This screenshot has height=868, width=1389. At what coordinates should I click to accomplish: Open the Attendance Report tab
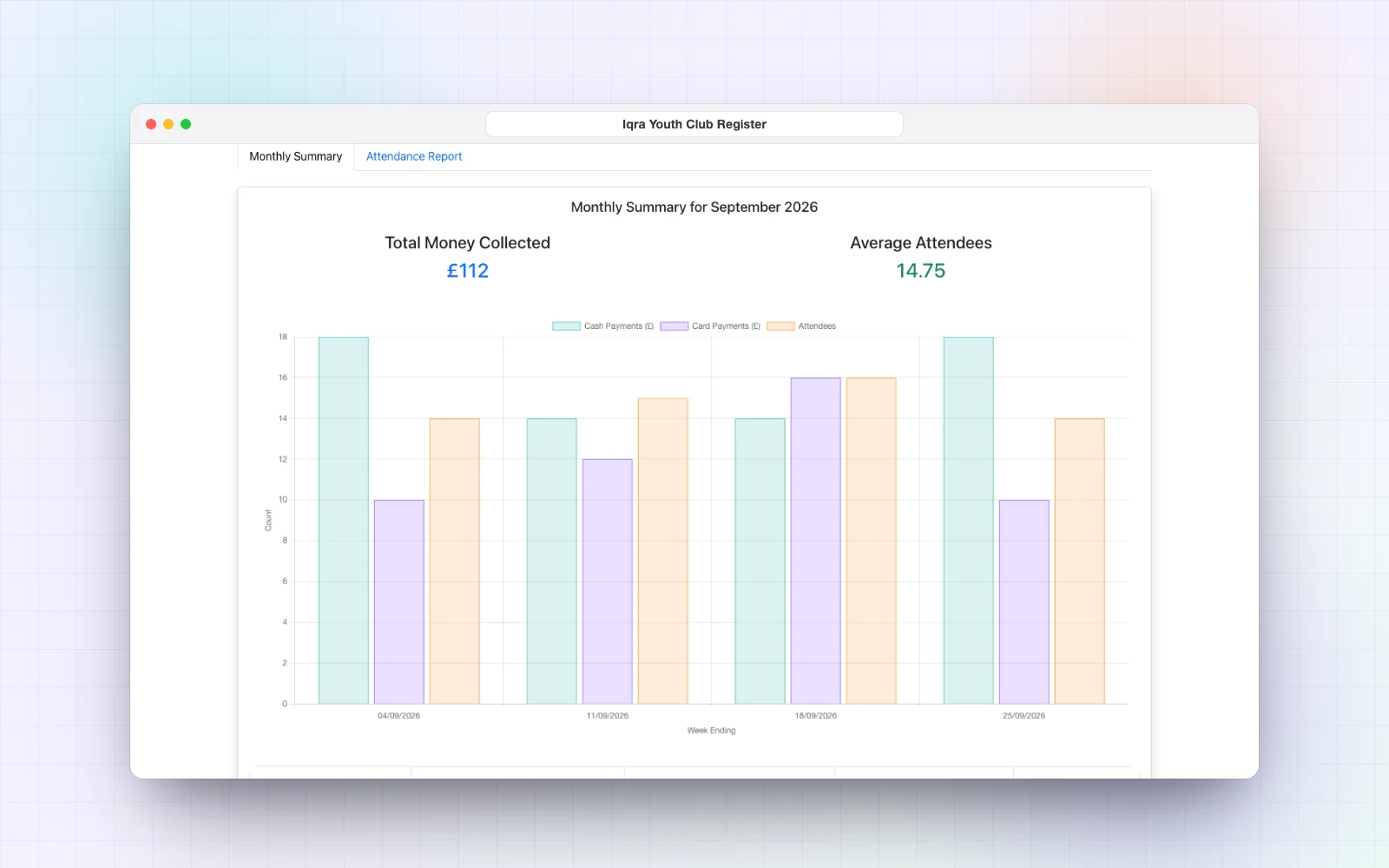tap(414, 156)
